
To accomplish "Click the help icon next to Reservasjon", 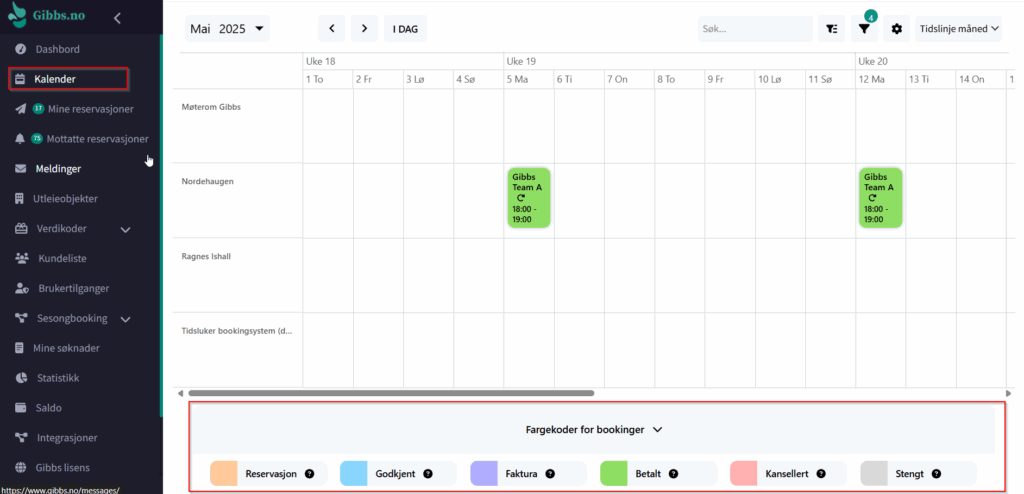I will click(310, 474).
